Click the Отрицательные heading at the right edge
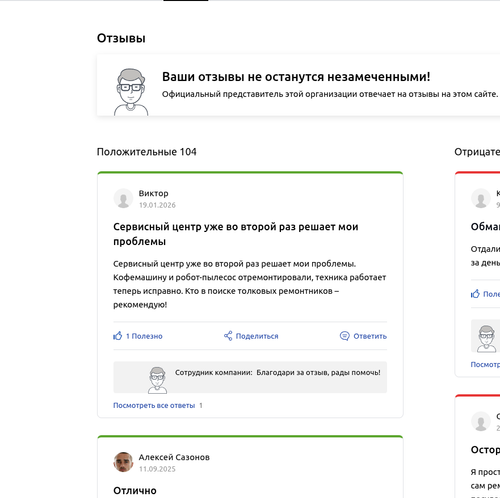The width and height of the screenshot is (500, 498). [x=477, y=152]
